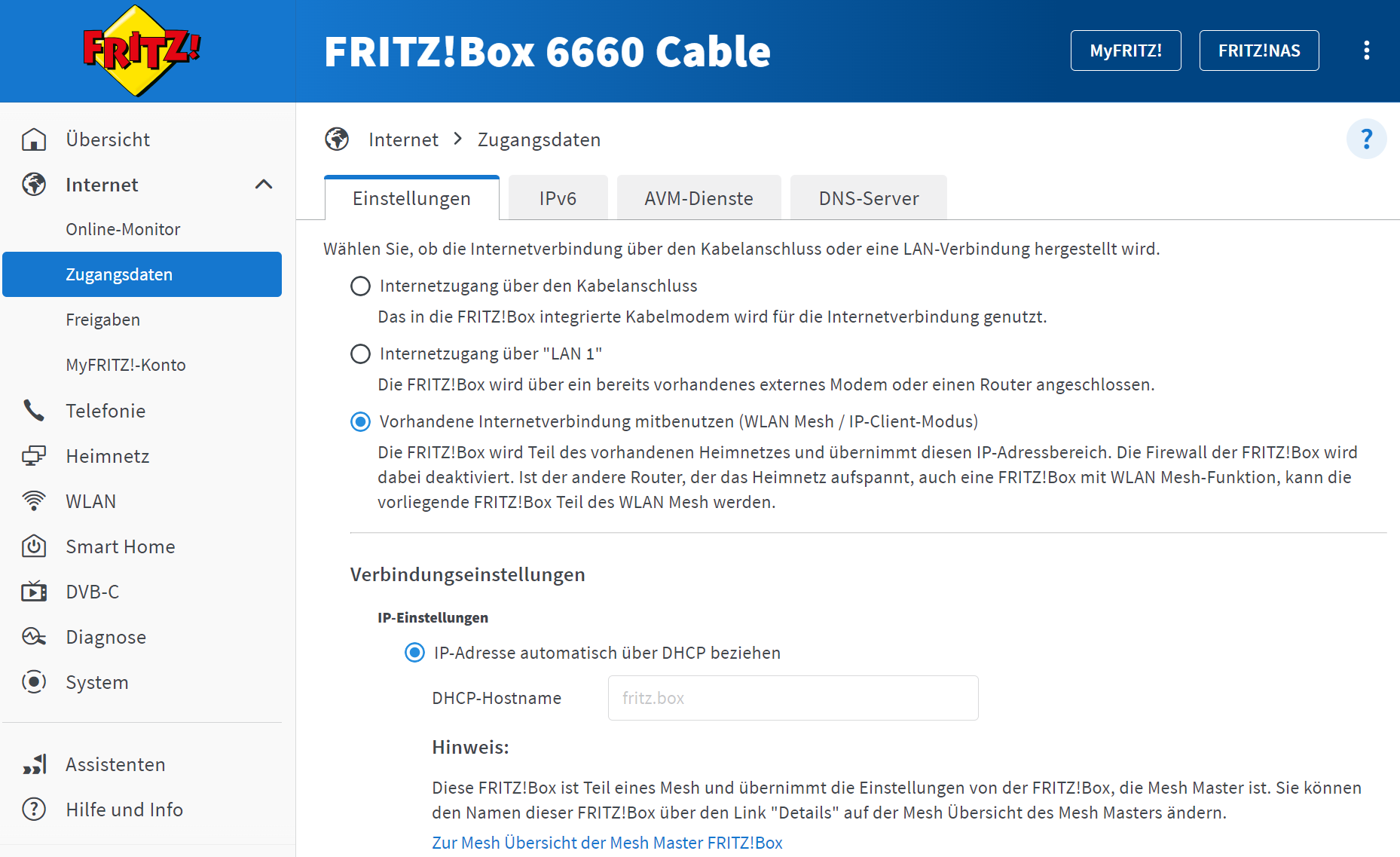Open the Smart Home icon
Screen dimensions: 1400x857
(x=34, y=546)
